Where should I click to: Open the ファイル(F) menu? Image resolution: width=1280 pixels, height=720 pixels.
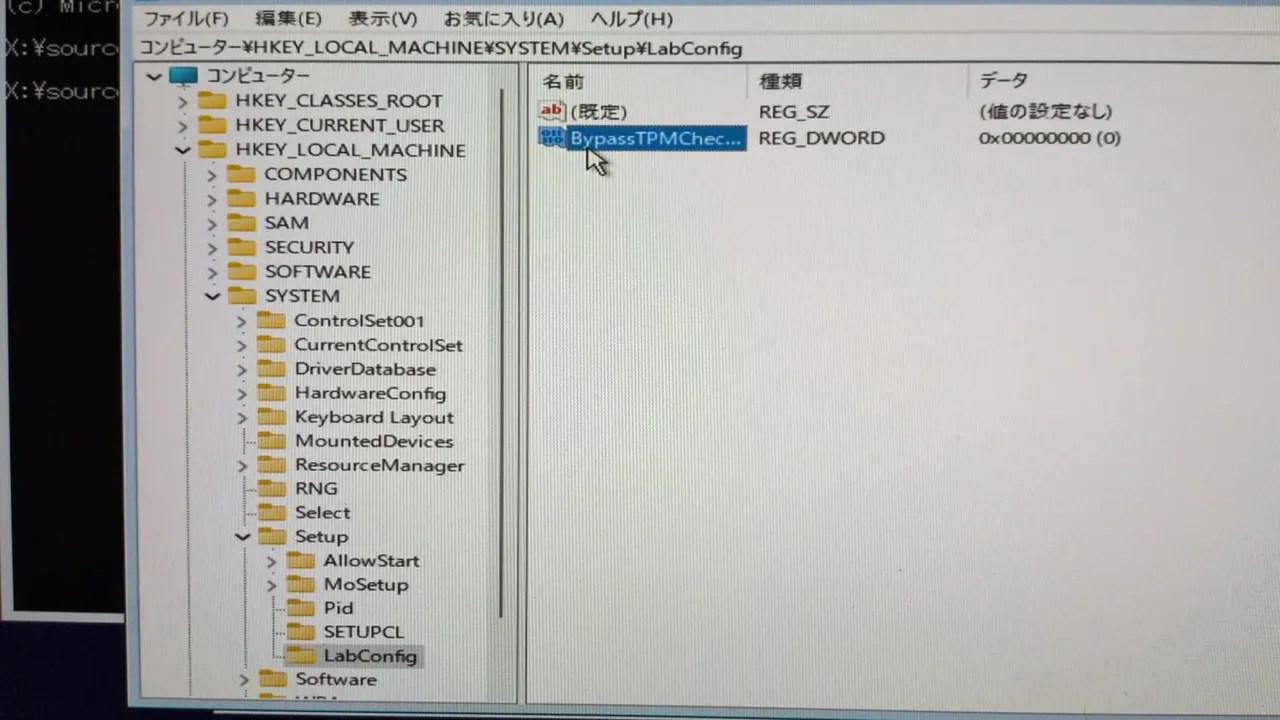186,19
